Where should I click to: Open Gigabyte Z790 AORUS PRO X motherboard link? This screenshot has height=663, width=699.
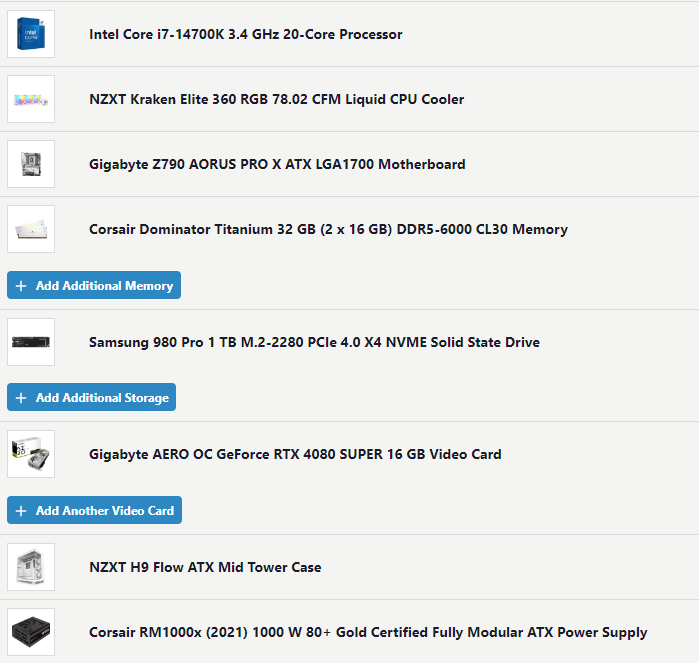coord(277,164)
